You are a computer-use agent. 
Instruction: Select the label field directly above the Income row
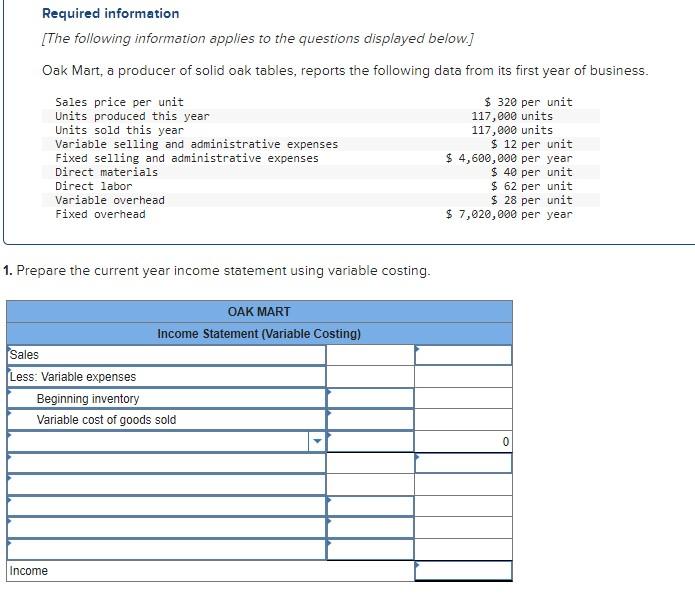pos(167,549)
